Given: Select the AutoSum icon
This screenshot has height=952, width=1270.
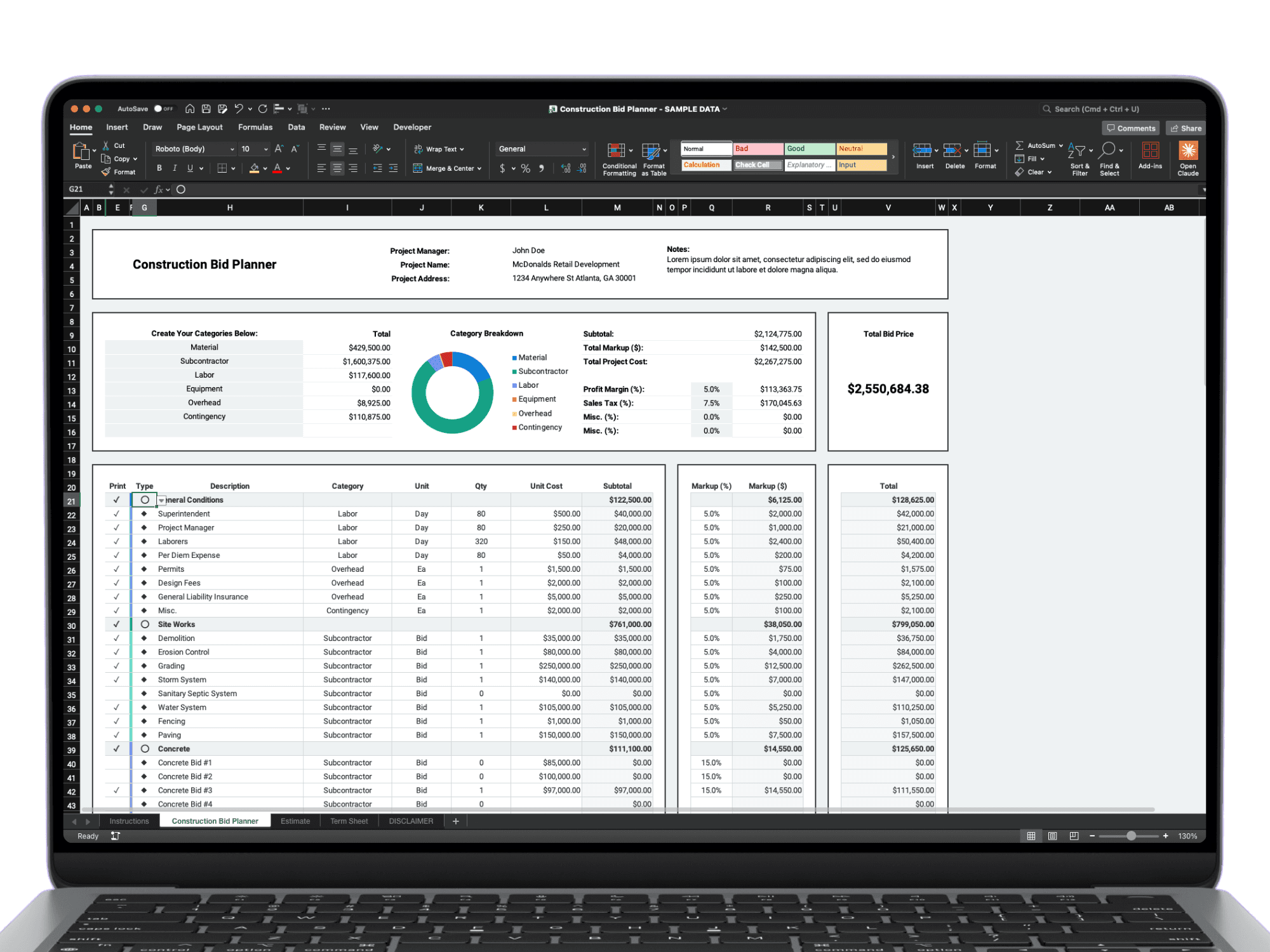Looking at the screenshot, I should pos(1020,145).
